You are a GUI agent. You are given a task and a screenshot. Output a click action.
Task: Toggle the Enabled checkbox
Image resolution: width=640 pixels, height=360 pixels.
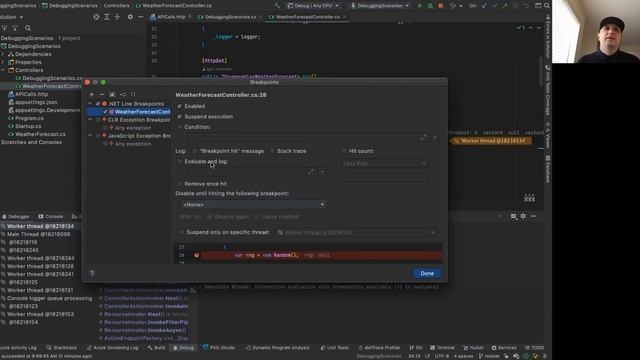(180, 106)
